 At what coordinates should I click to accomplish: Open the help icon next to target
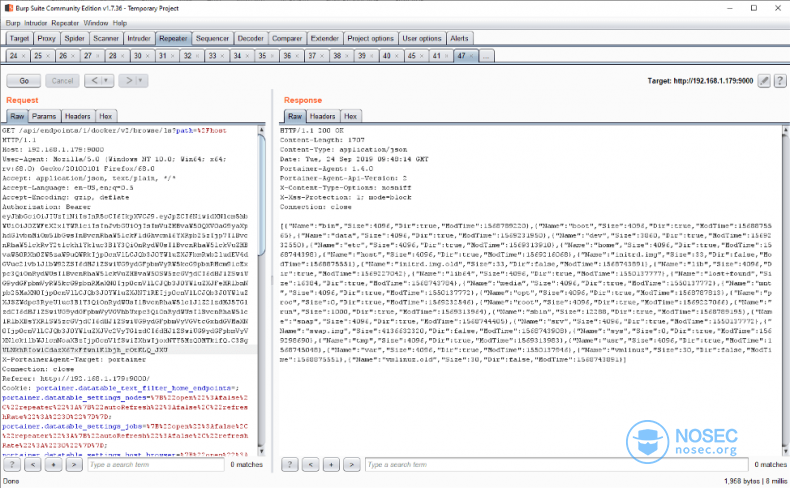pos(780,81)
